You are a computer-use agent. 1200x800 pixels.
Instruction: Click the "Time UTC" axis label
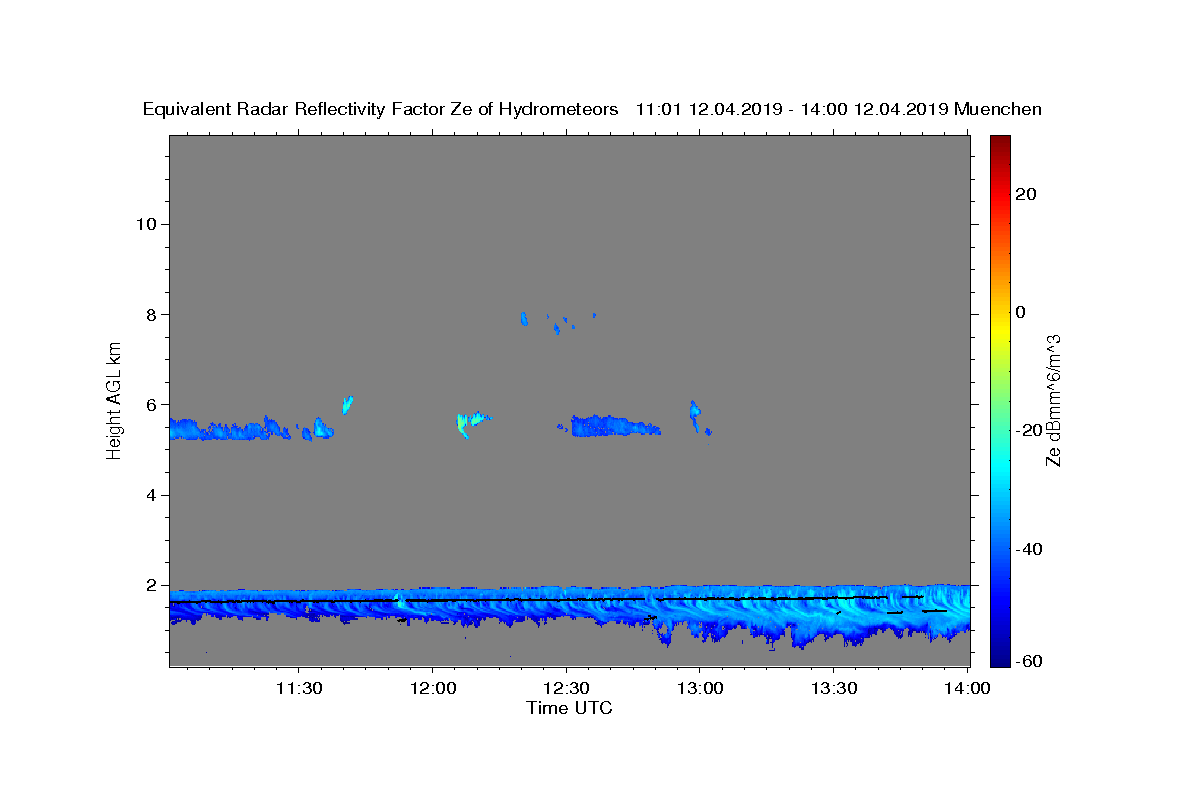tap(569, 708)
